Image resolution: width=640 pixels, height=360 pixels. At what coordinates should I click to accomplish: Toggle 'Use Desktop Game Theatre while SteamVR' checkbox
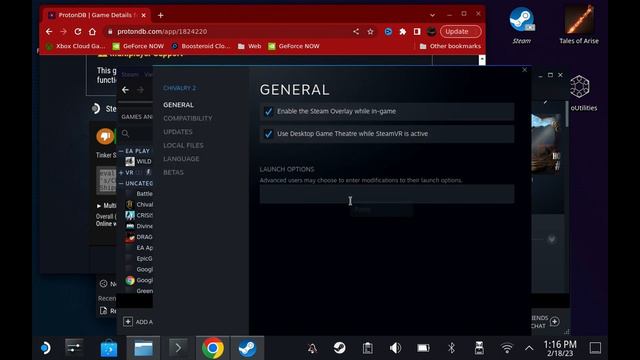pos(268,134)
